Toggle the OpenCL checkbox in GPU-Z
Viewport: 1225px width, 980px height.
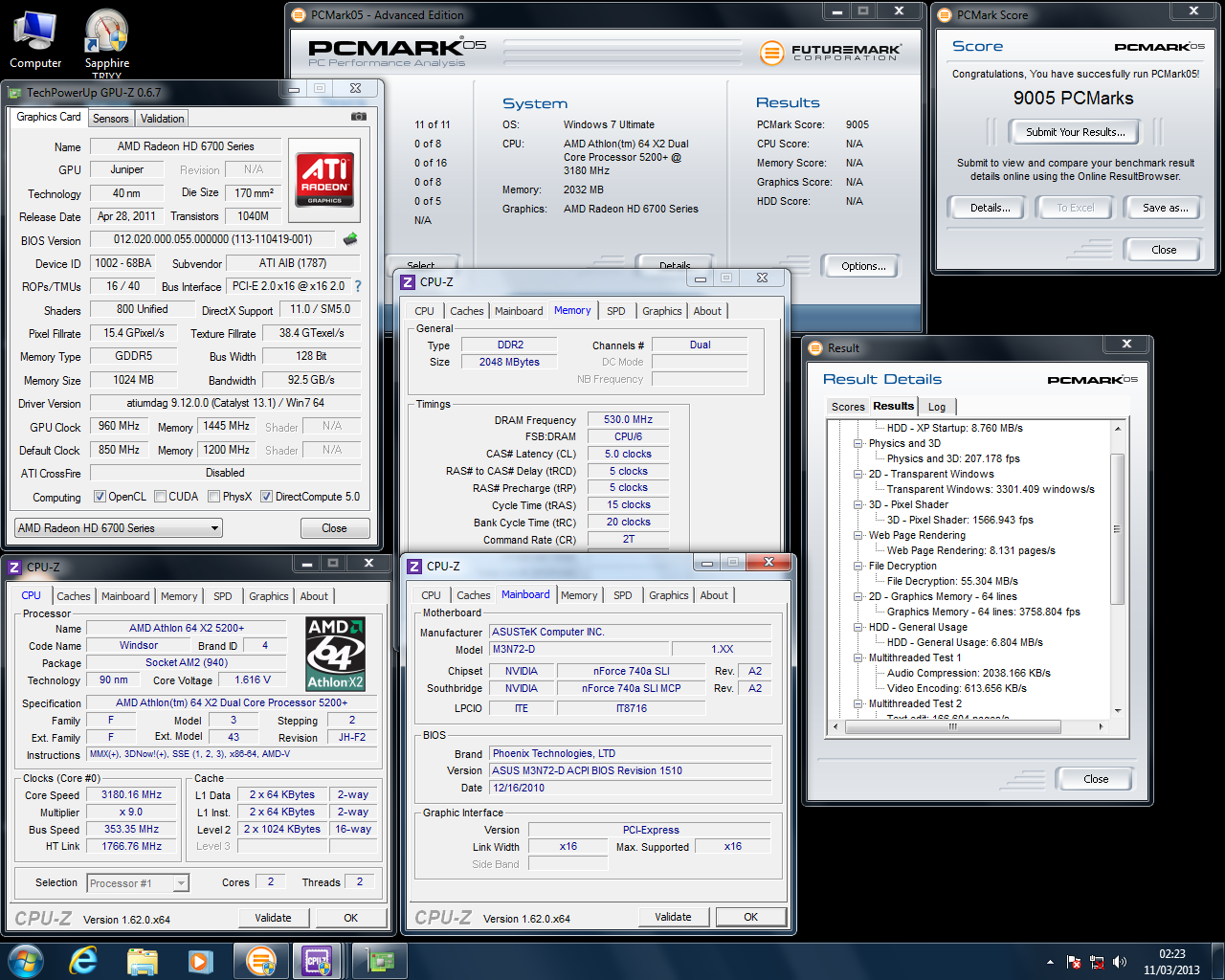(100, 497)
